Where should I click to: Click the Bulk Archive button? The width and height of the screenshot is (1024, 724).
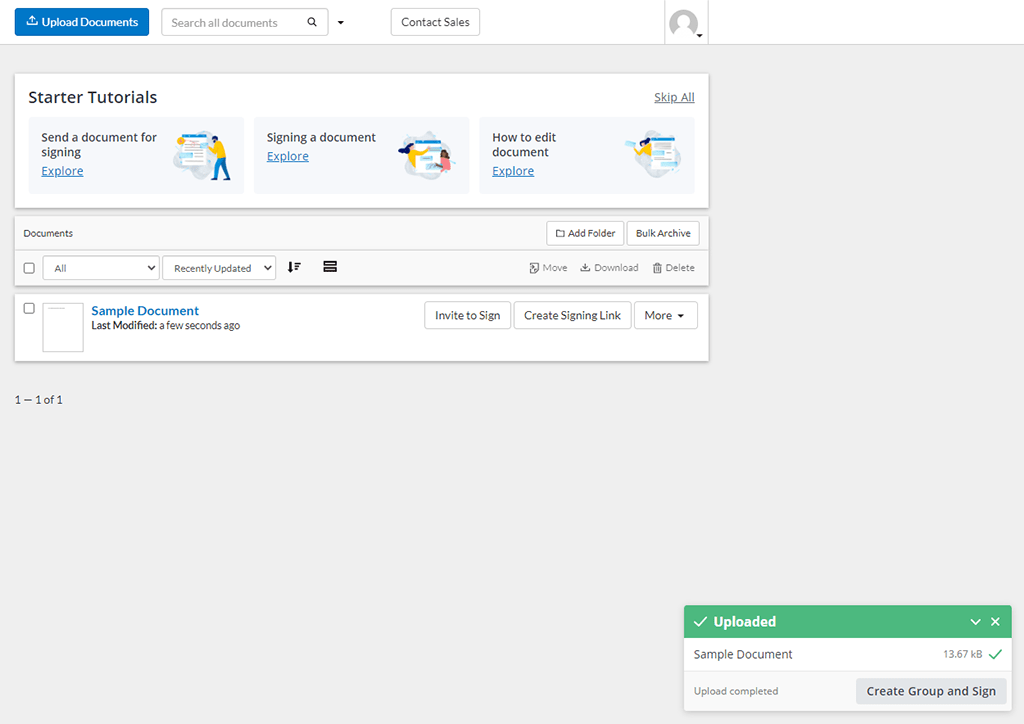663,233
